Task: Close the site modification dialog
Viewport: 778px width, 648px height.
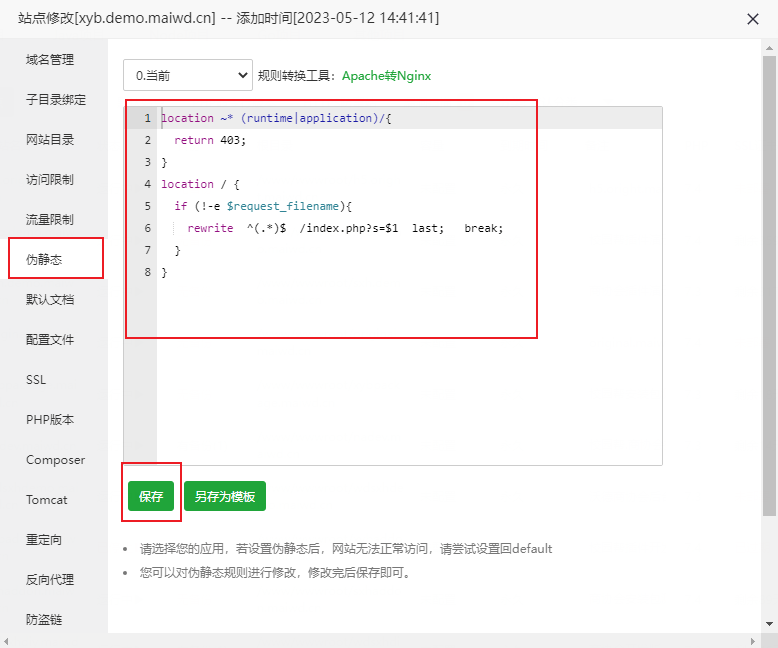Action: pos(752,19)
